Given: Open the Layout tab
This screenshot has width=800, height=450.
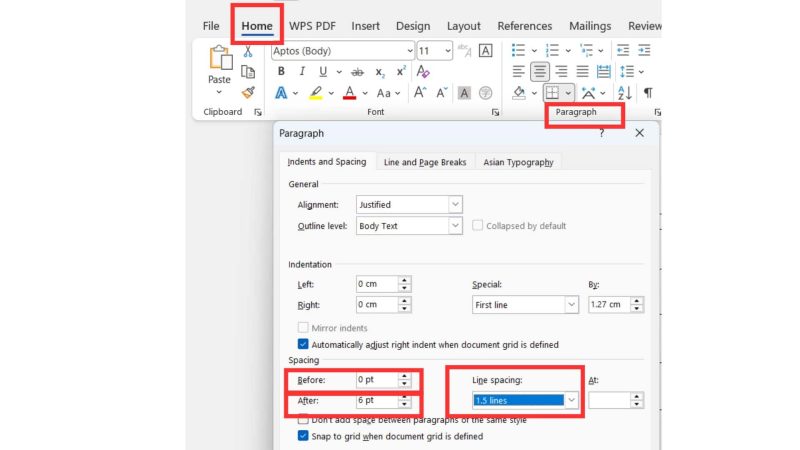Looking at the screenshot, I should (x=463, y=26).
